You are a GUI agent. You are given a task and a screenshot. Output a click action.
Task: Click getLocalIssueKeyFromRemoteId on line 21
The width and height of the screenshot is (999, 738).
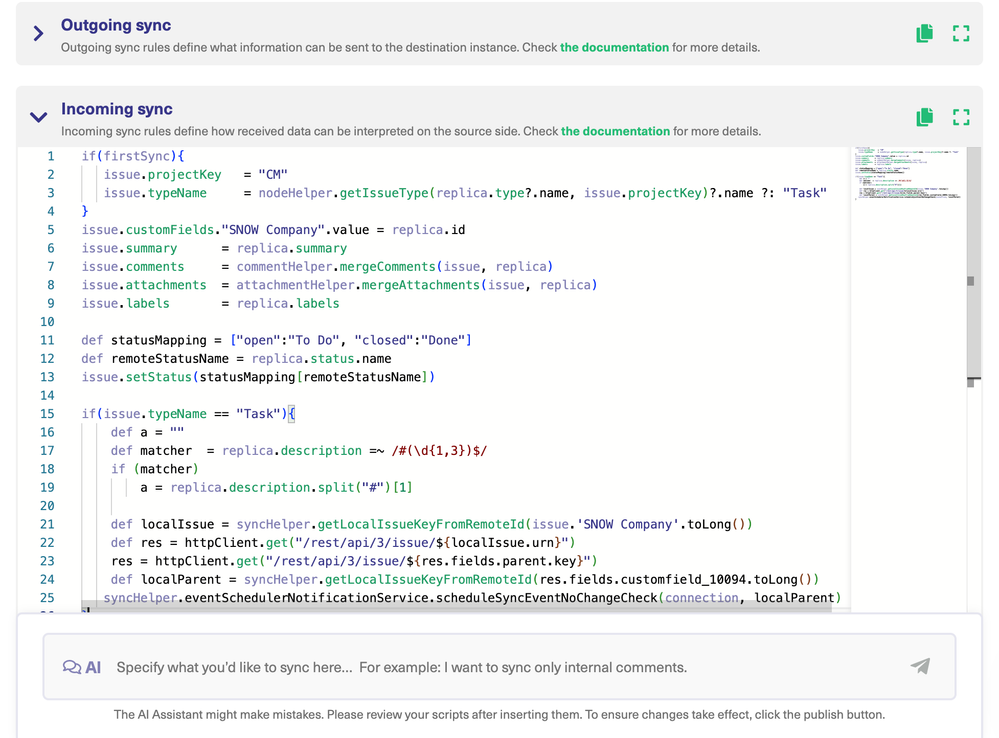[x=420, y=524]
